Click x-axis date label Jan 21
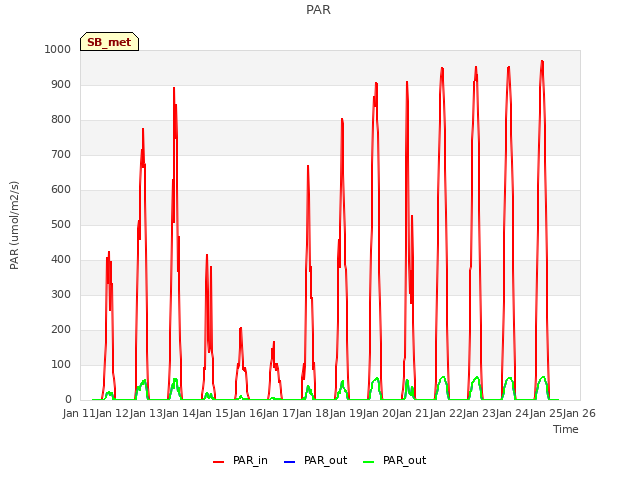Image resolution: width=640 pixels, height=480 pixels. pos(412,413)
